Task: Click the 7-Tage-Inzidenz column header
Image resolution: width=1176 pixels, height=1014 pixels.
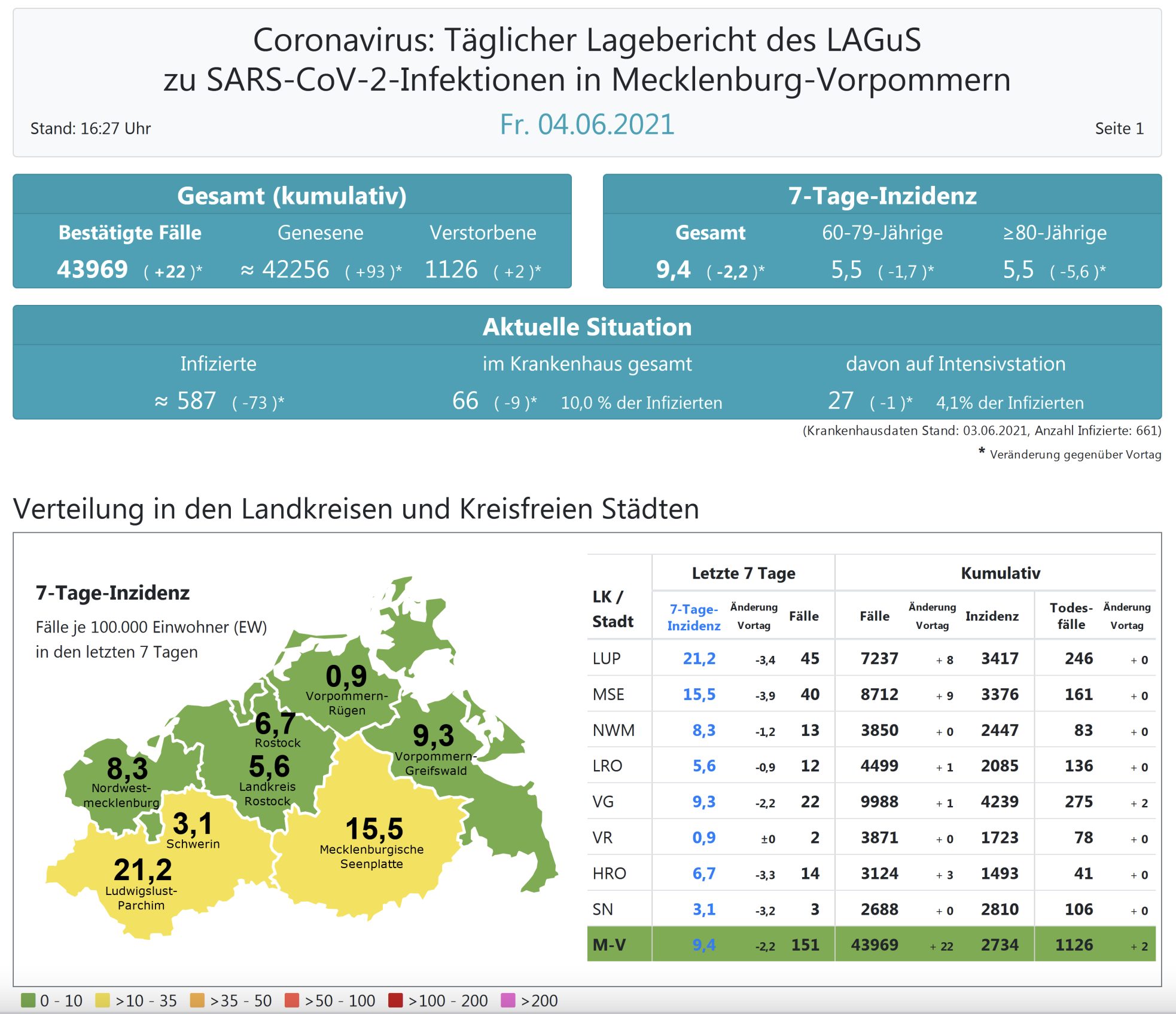Action: click(x=693, y=617)
